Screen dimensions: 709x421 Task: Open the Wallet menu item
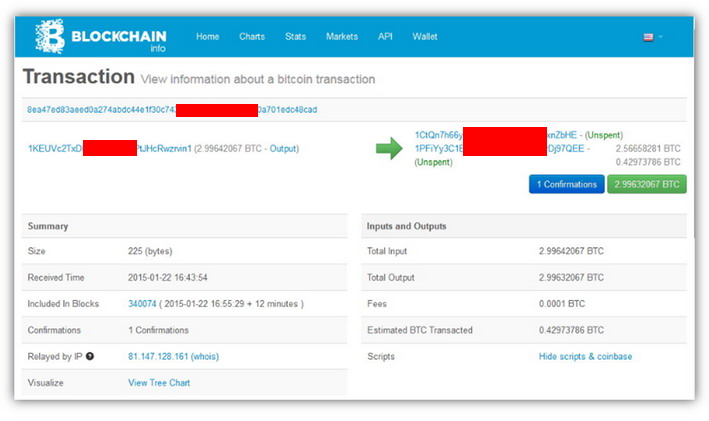[425, 37]
